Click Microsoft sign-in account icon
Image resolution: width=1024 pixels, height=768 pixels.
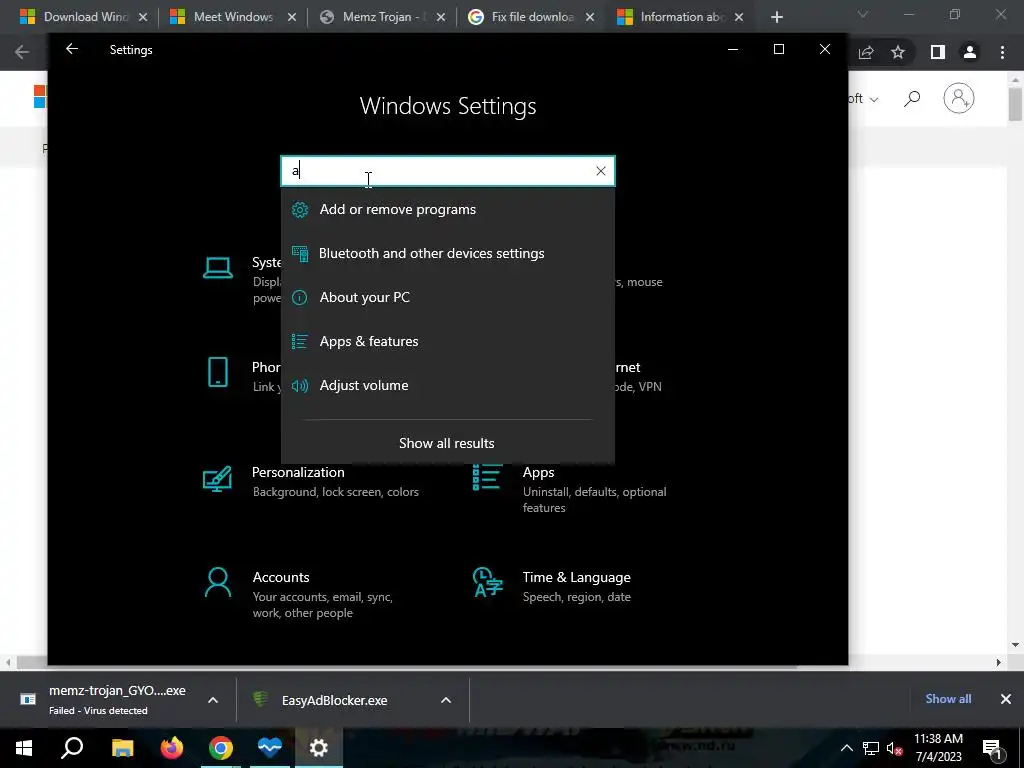959,98
